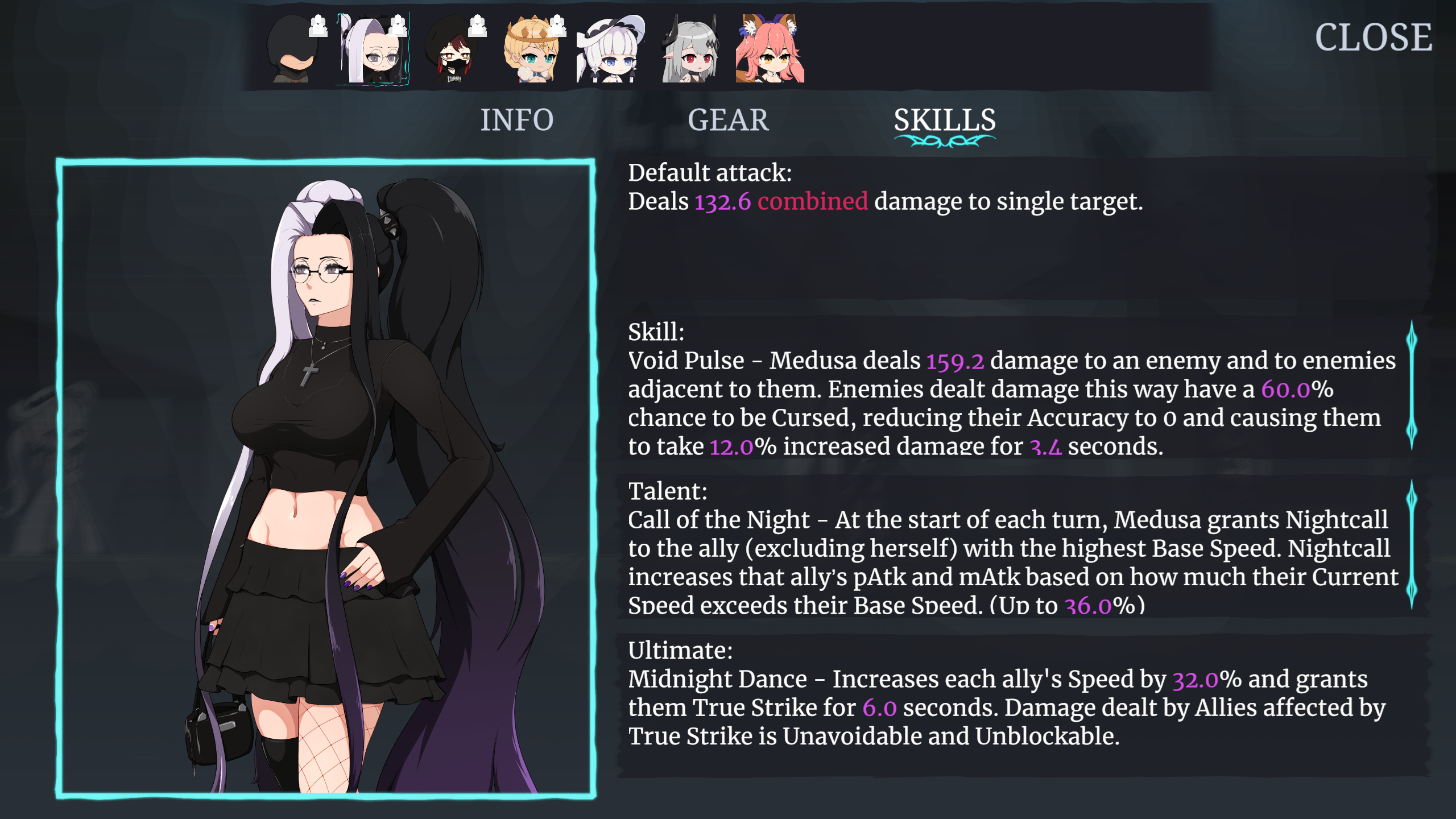Choose the horned grey-haired character portrait
The height and width of the screenshot is (819, 1456).
click(690, 49)
